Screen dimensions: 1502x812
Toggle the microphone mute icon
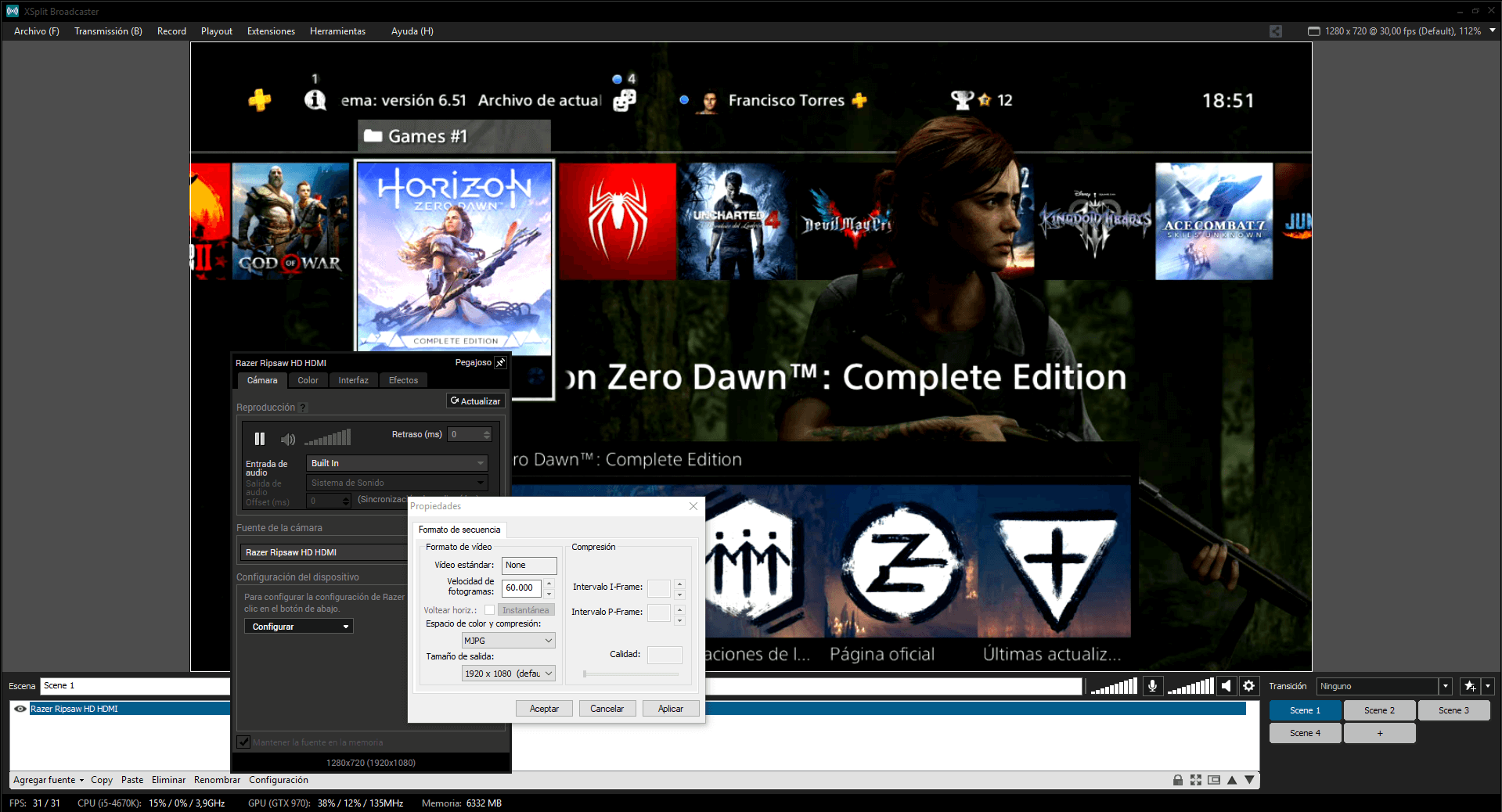tap(1152, 686)
